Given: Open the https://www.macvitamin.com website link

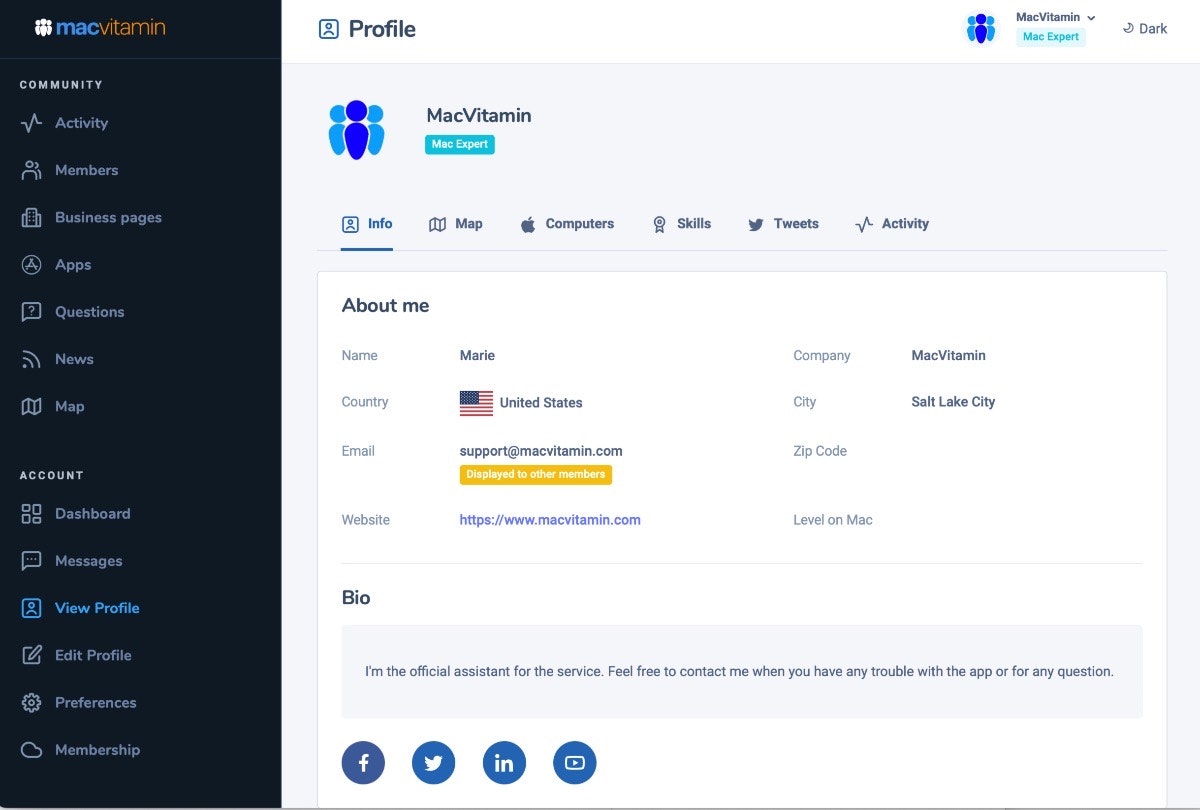Looking at the screenshot, I should tap(550, 520).
